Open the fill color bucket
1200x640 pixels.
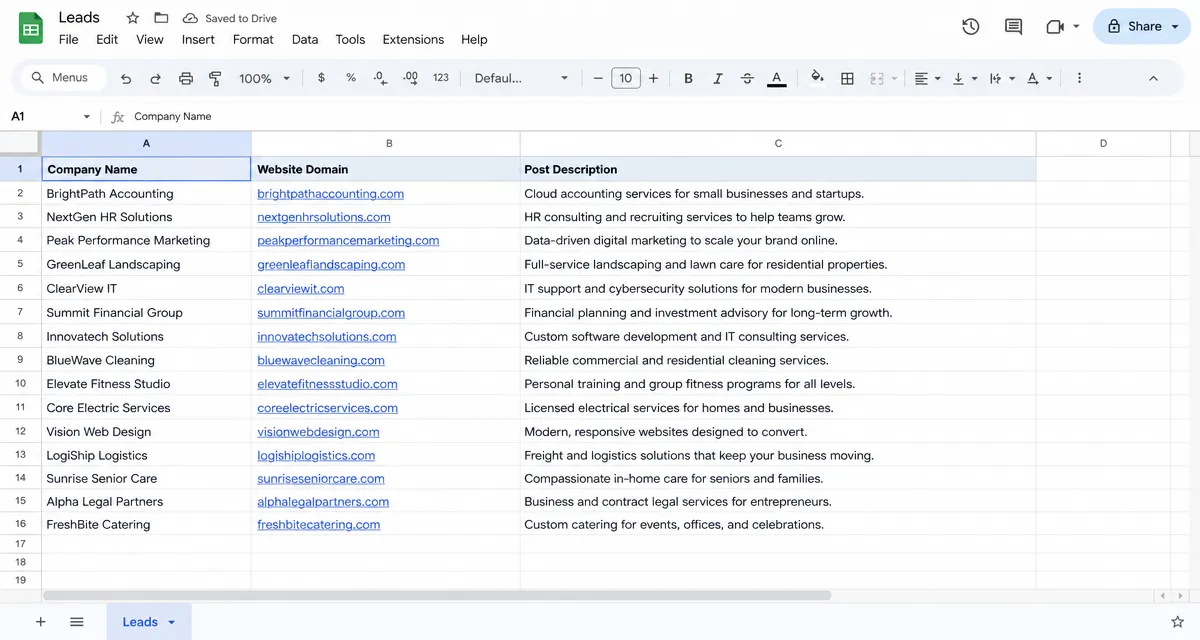click(817, 78)
